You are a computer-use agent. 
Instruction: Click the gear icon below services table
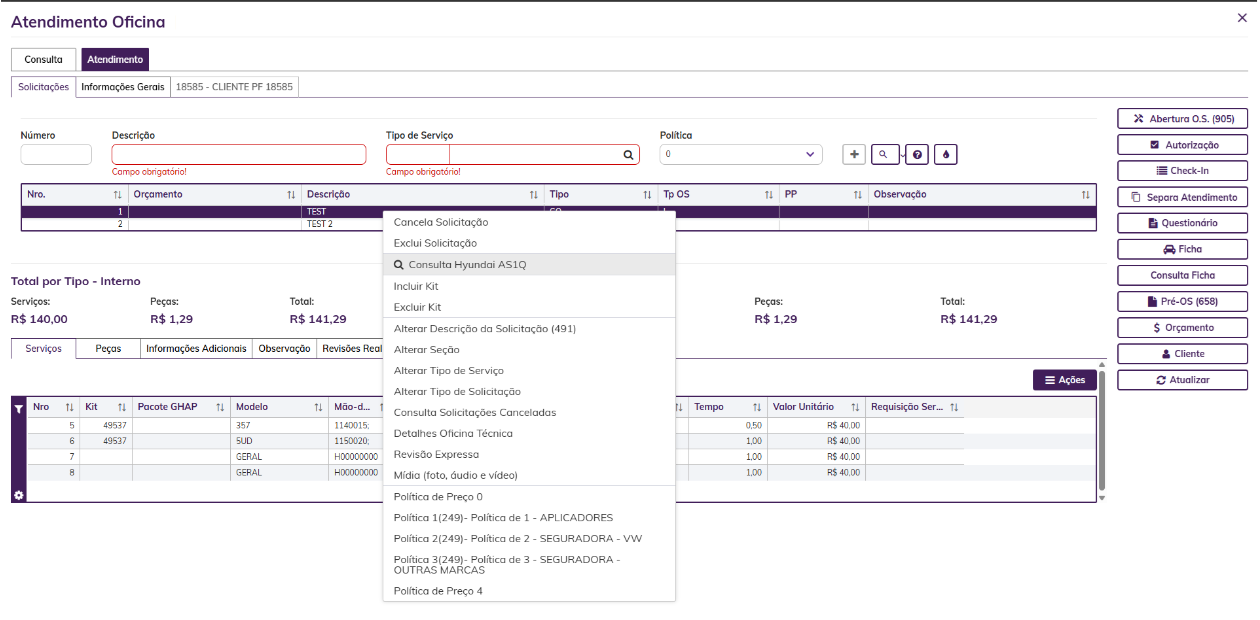tap(18, 495)
